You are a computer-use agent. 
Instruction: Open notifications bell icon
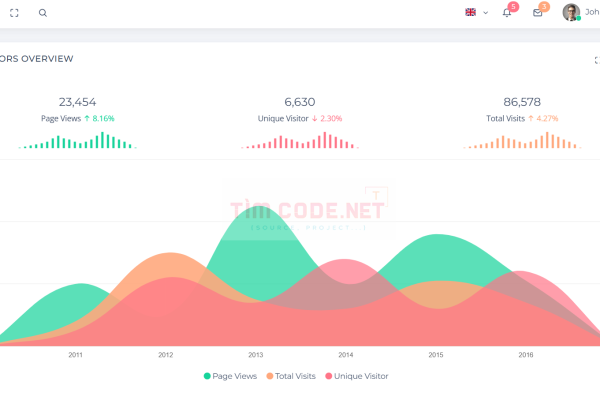(x=507, y=13)
